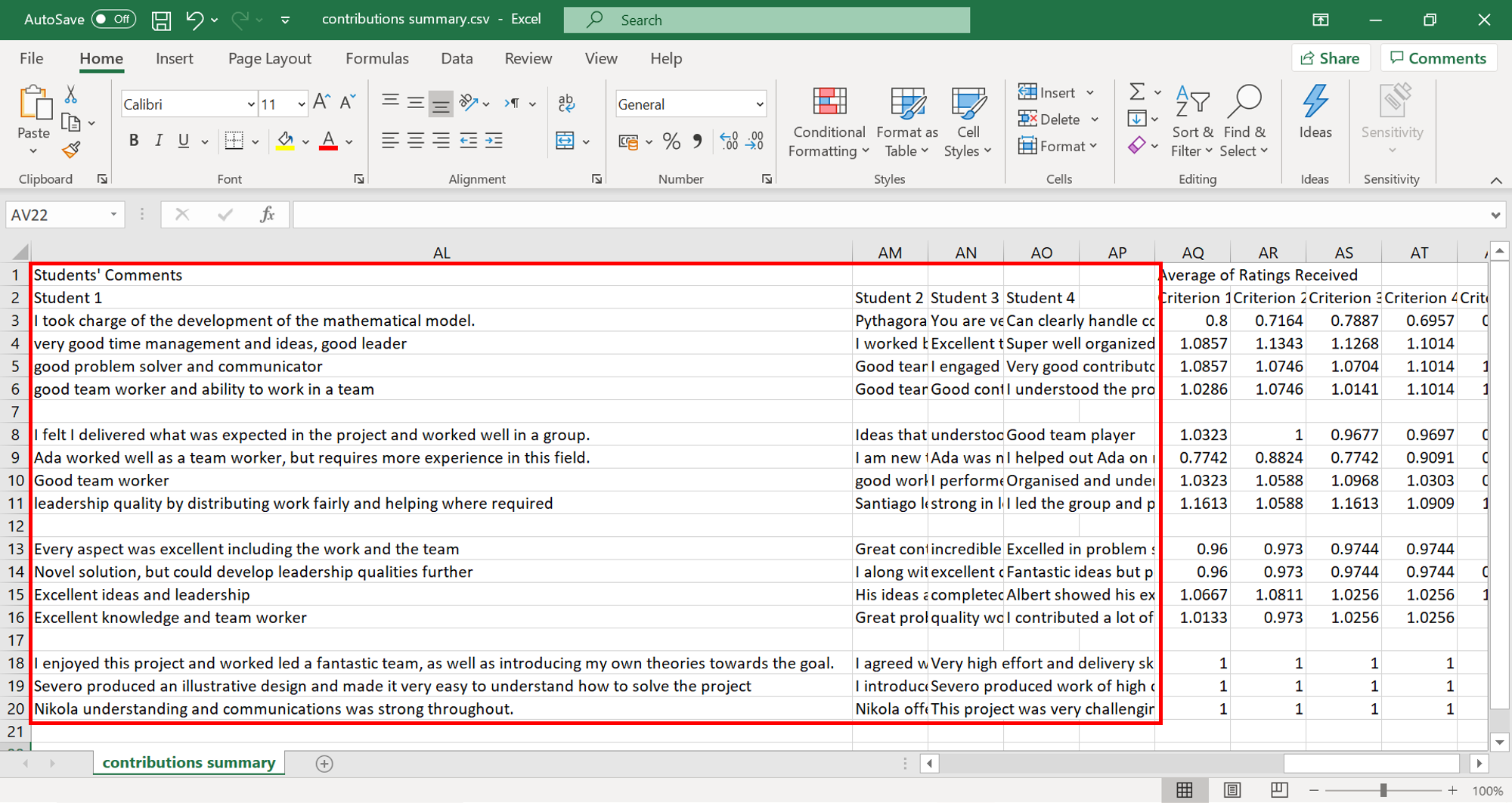Image resolution: width=1512 pixels, height=803 pixels.
Task: Switch to Page Layout view in status bar
Action: click(1232, 790)
